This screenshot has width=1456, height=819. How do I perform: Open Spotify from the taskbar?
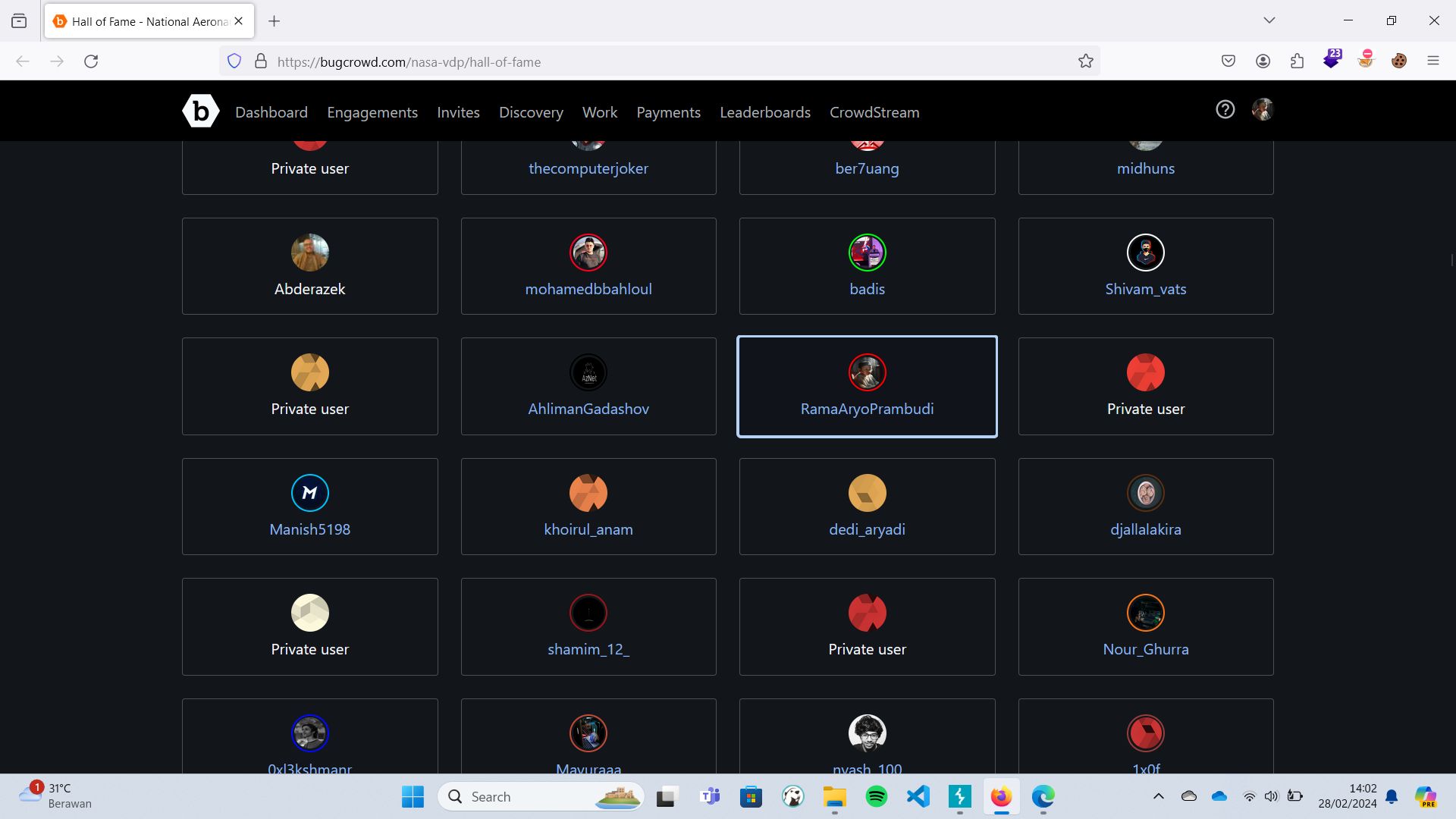[x=876, y=796]
